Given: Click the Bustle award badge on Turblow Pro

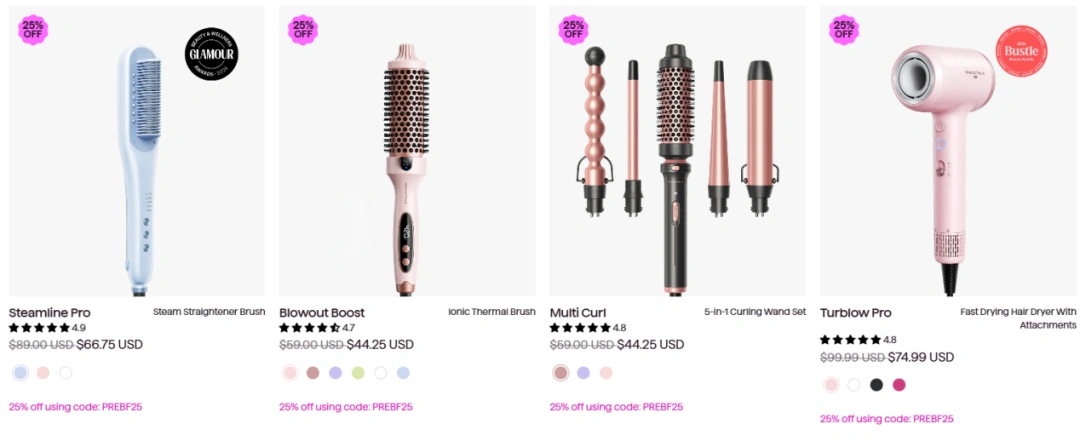Looking at the screenshot, I should click(1021, 48).
